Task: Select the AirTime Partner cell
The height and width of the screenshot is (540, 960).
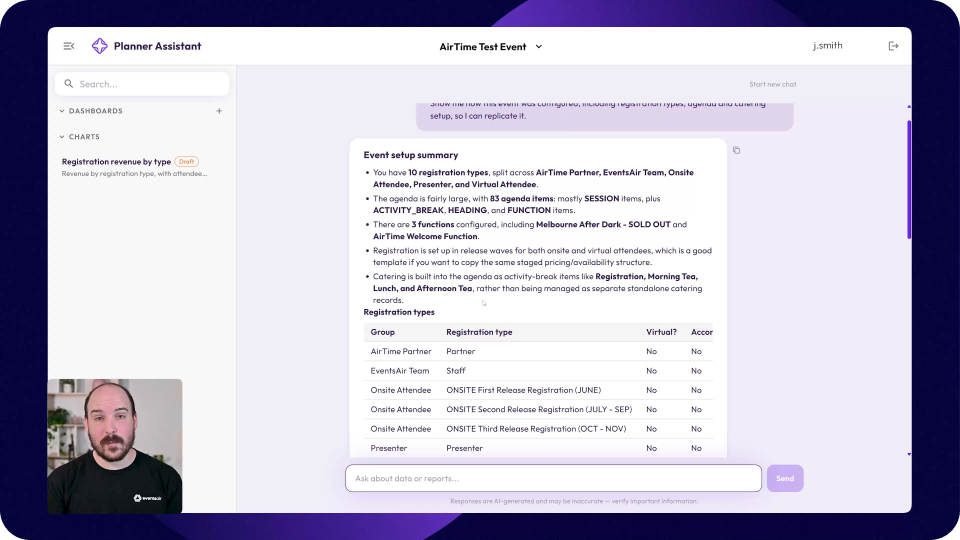Action: click(401, 351)
